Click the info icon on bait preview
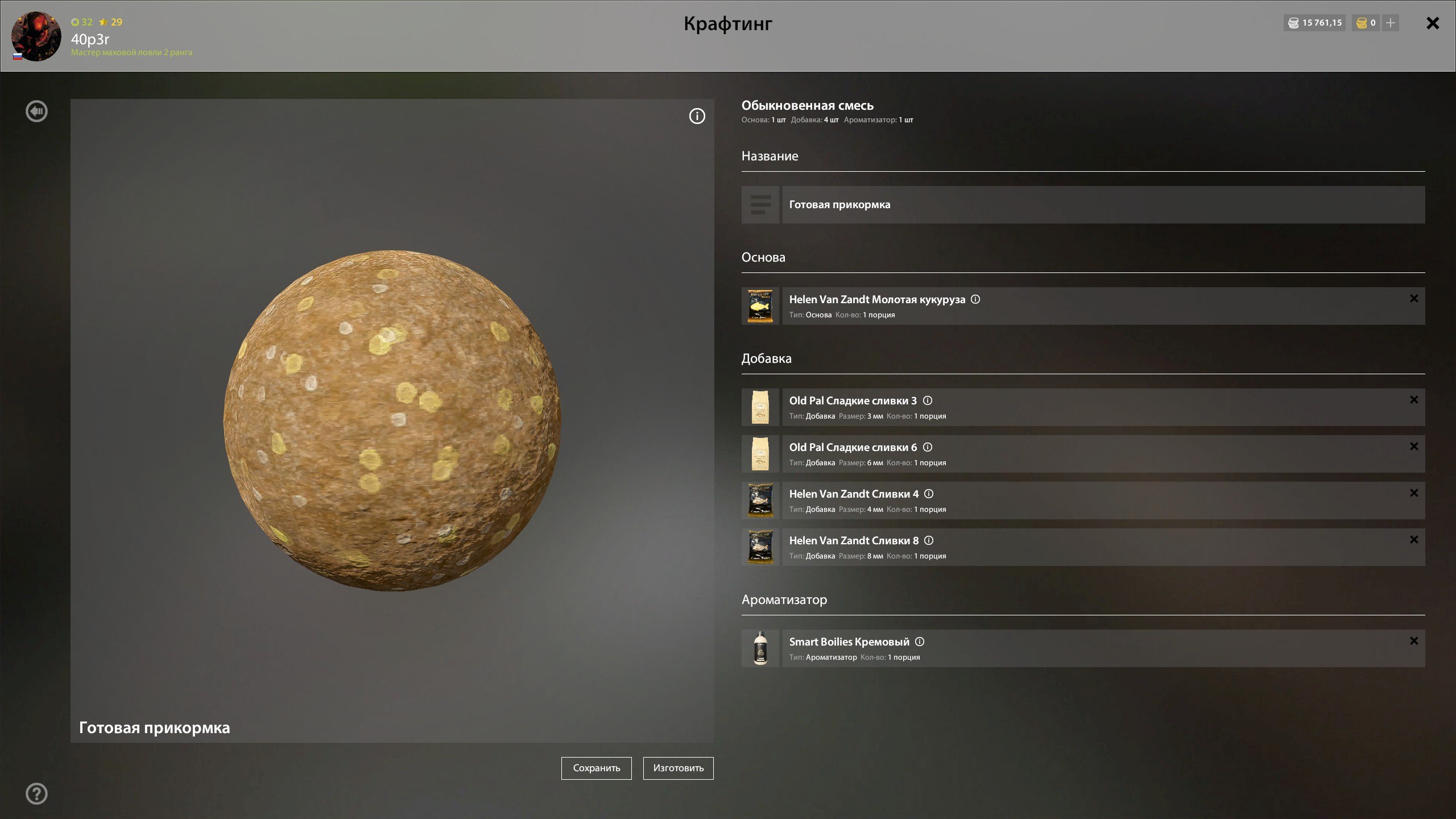 tap(697, 117)
